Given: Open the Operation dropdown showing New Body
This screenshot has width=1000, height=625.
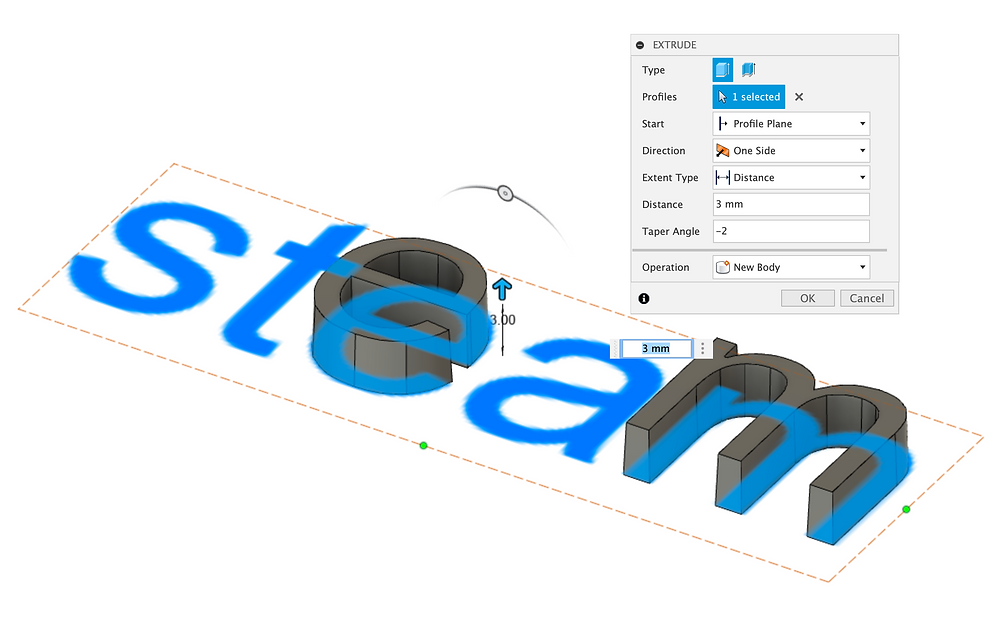Looking at the screenshot, I should (x=791, y=267).
